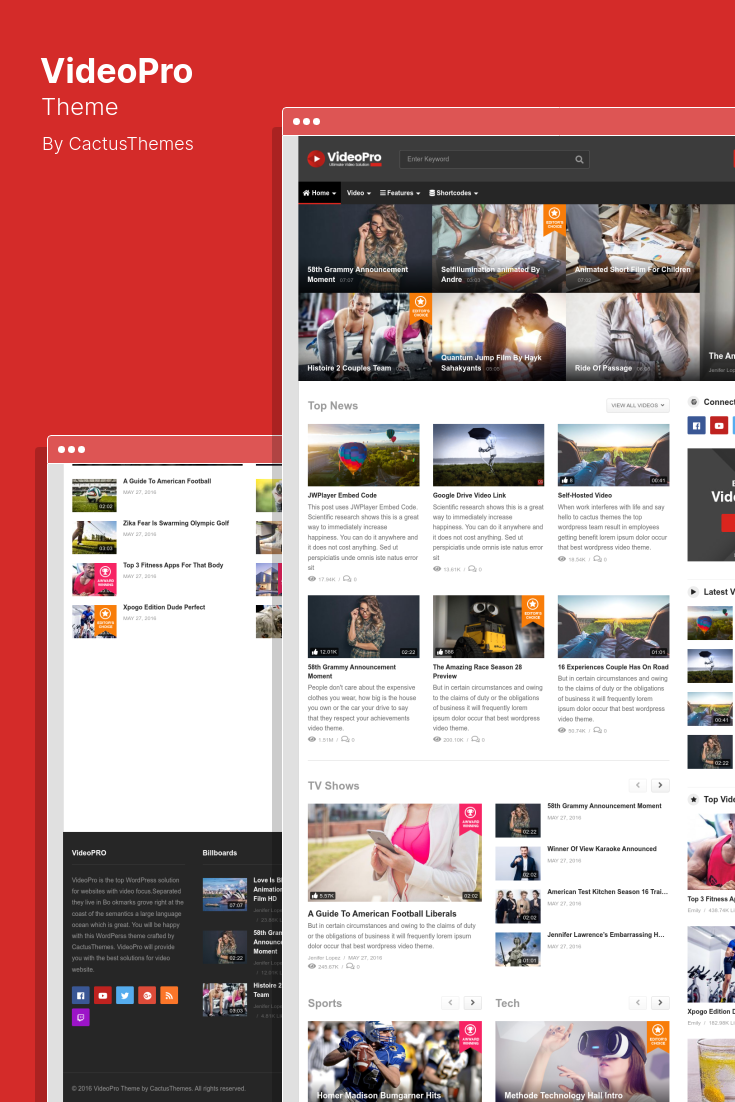The image size is (735, 1102).
Task: Open the Features menu
Action: coord(400,193)
